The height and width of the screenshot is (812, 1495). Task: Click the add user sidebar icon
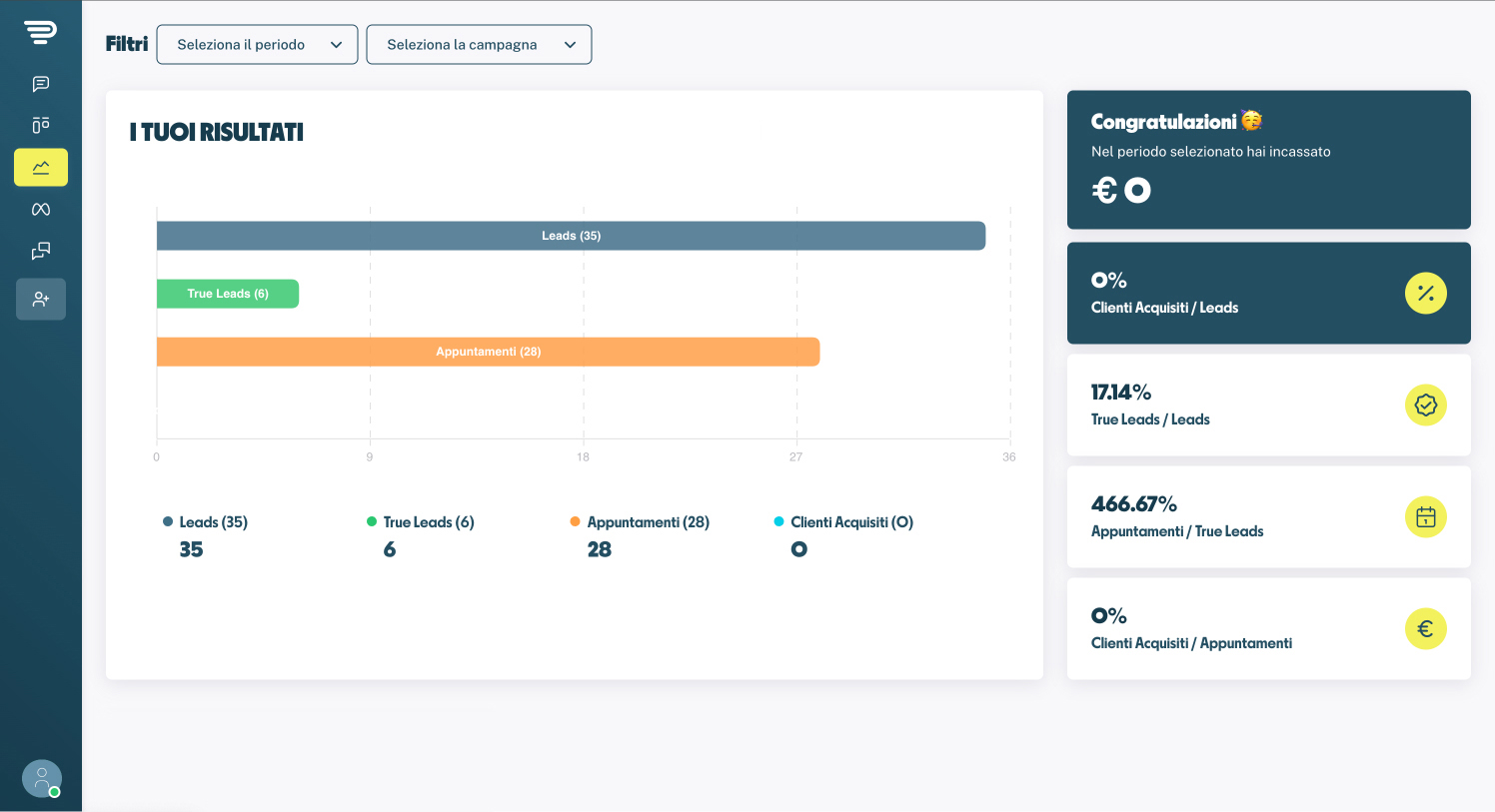point(41,299)
